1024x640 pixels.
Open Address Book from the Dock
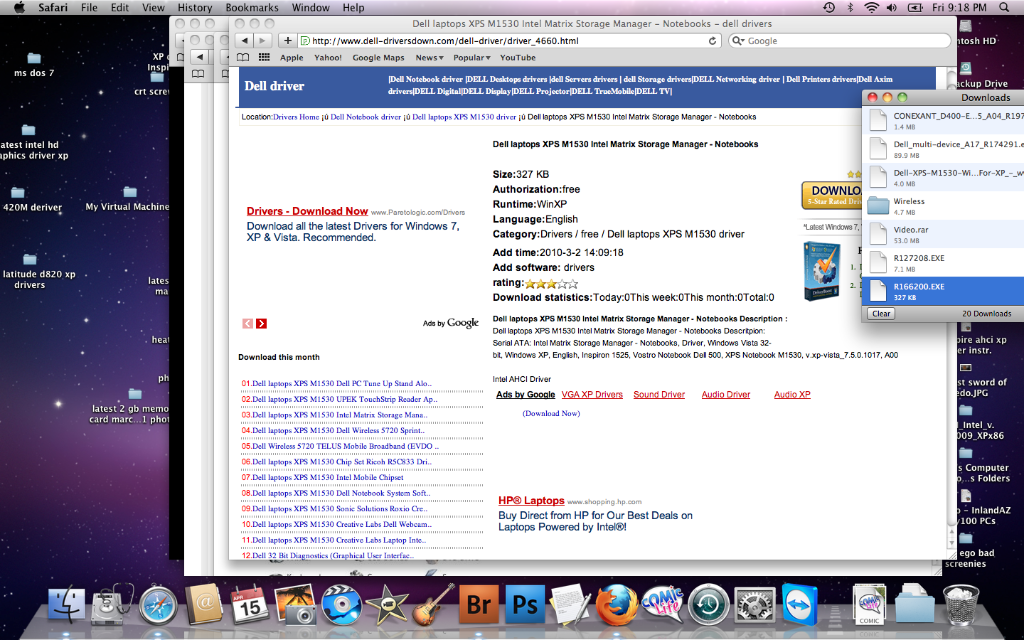[203, 605]
